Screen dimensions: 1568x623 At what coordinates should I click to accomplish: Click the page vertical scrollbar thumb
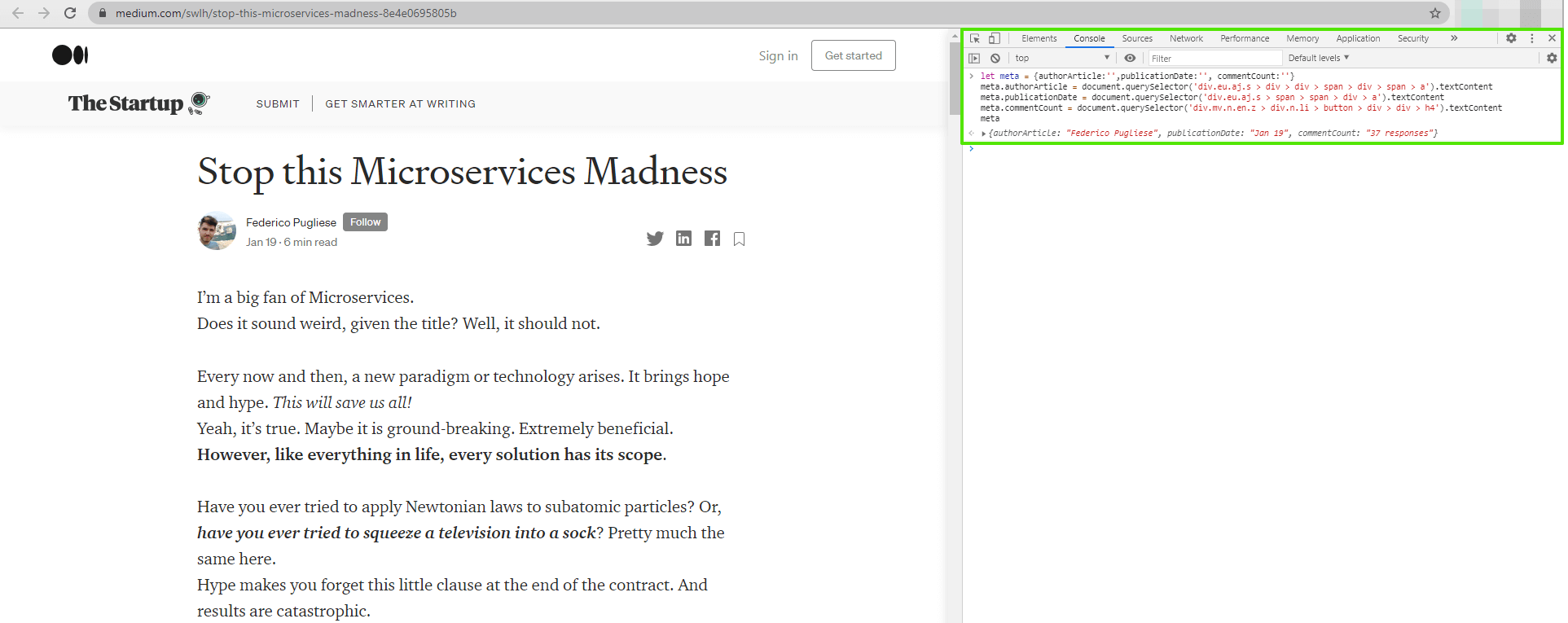point(955,79)
